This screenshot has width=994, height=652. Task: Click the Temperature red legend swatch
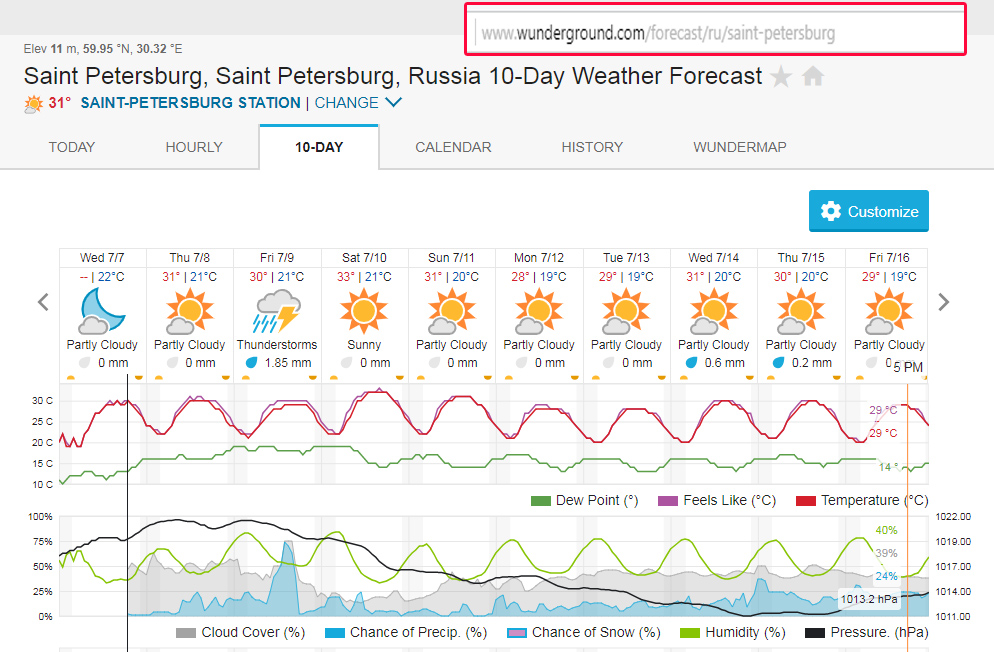(806, 501)
